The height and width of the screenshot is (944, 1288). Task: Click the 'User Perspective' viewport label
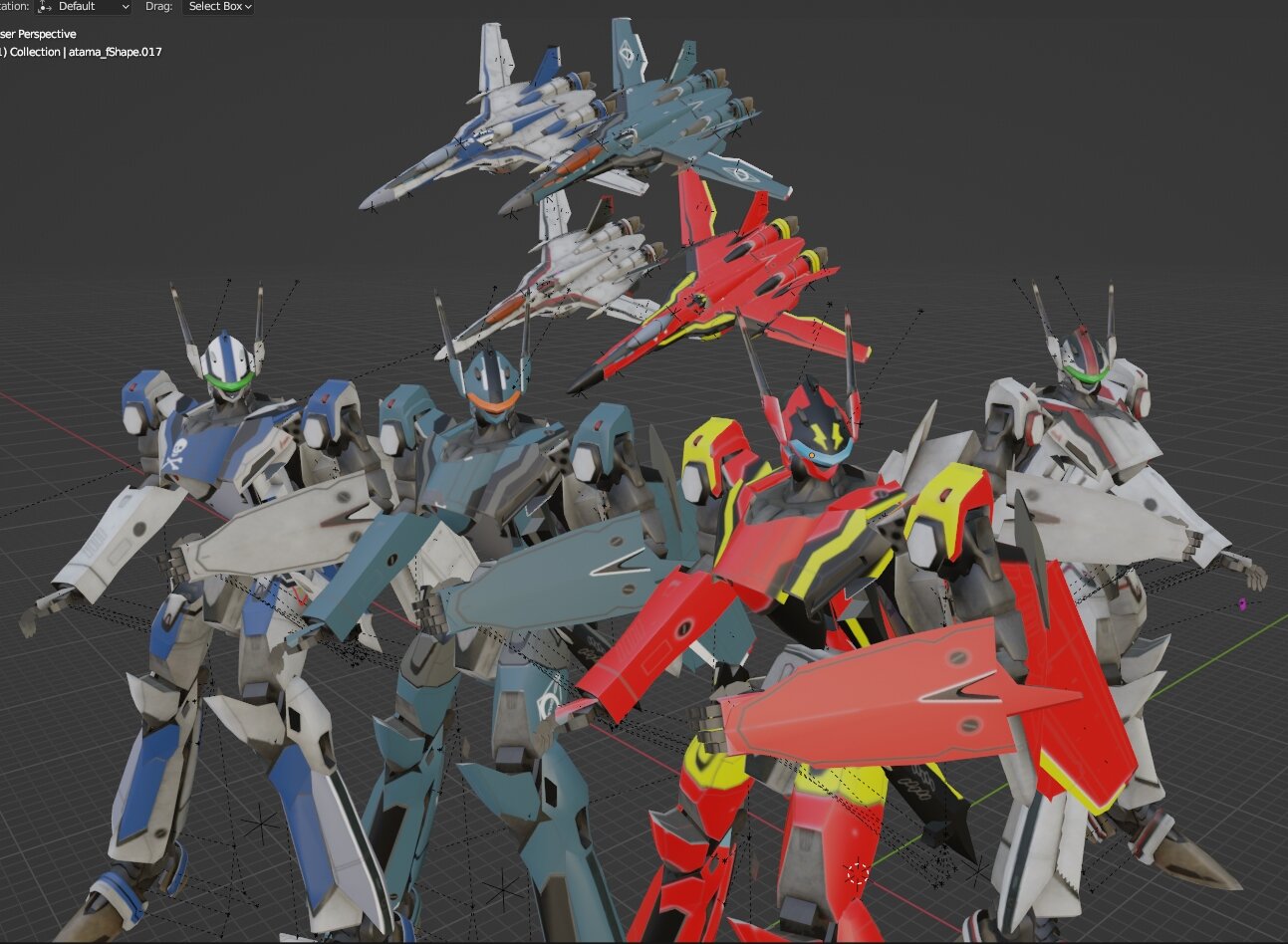[x=38, y=34]
